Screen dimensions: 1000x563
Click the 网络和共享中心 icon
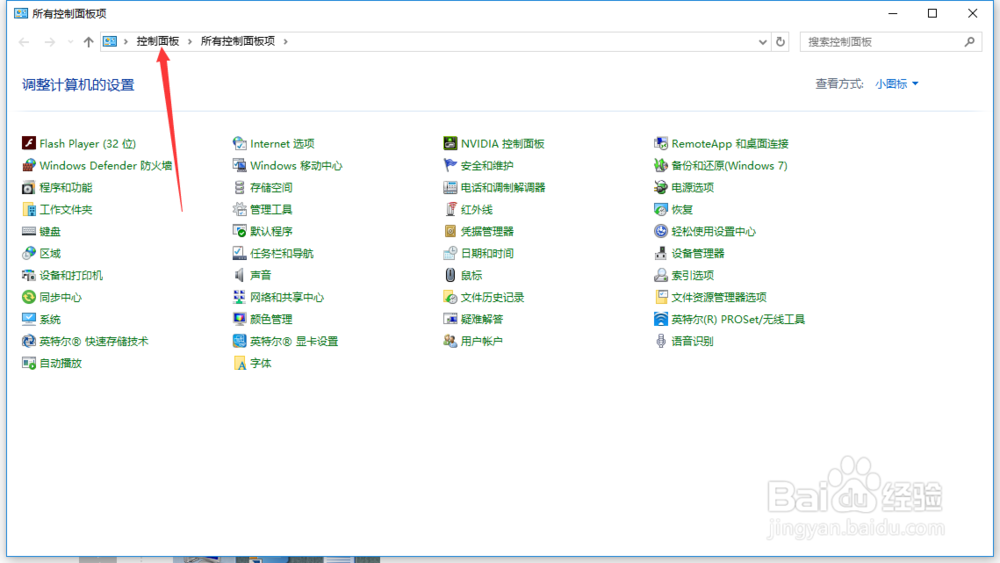(239, 298)
